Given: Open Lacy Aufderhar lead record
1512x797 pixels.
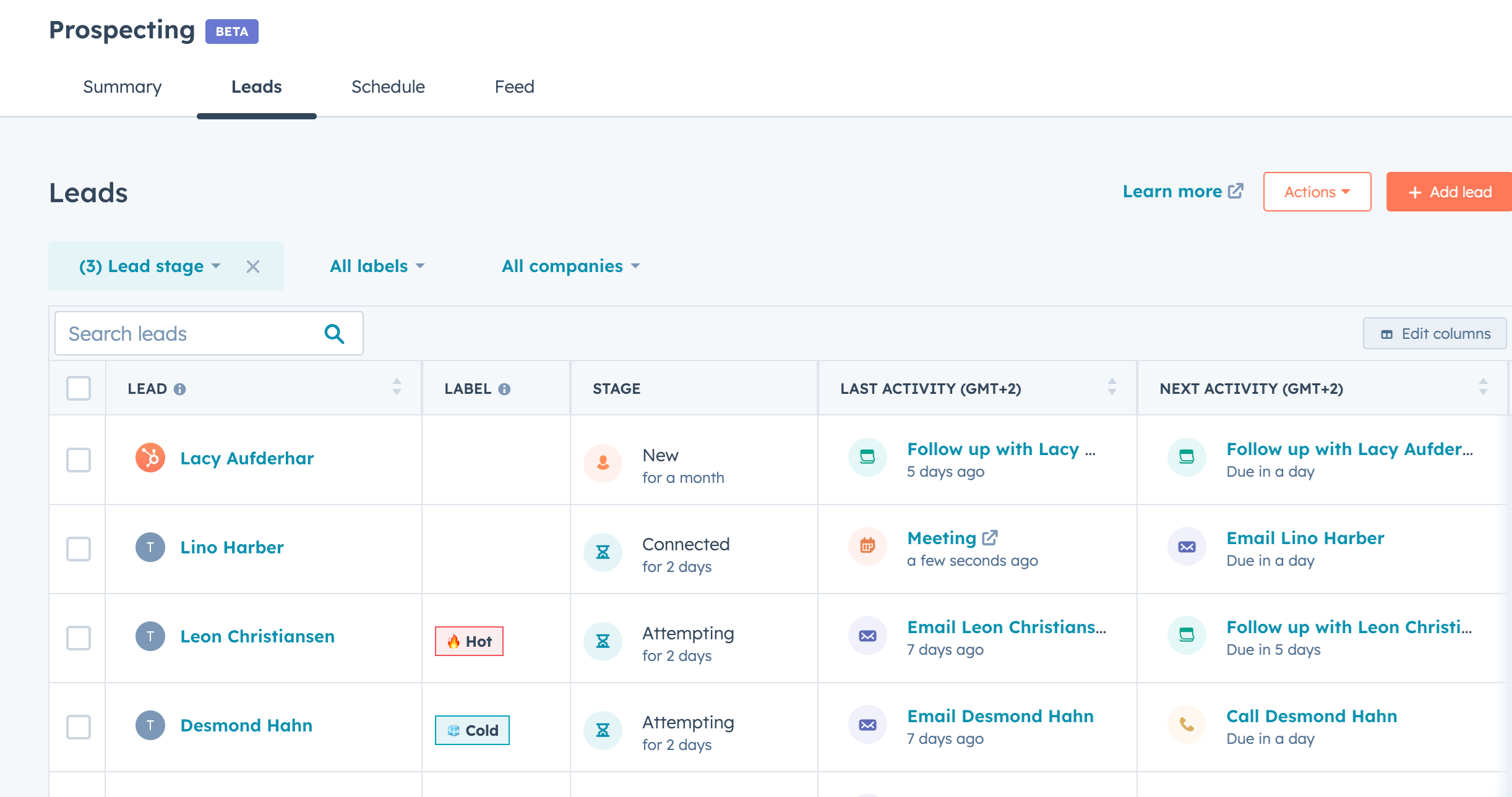Looking at the screenshot, I should tap(247, 458).
